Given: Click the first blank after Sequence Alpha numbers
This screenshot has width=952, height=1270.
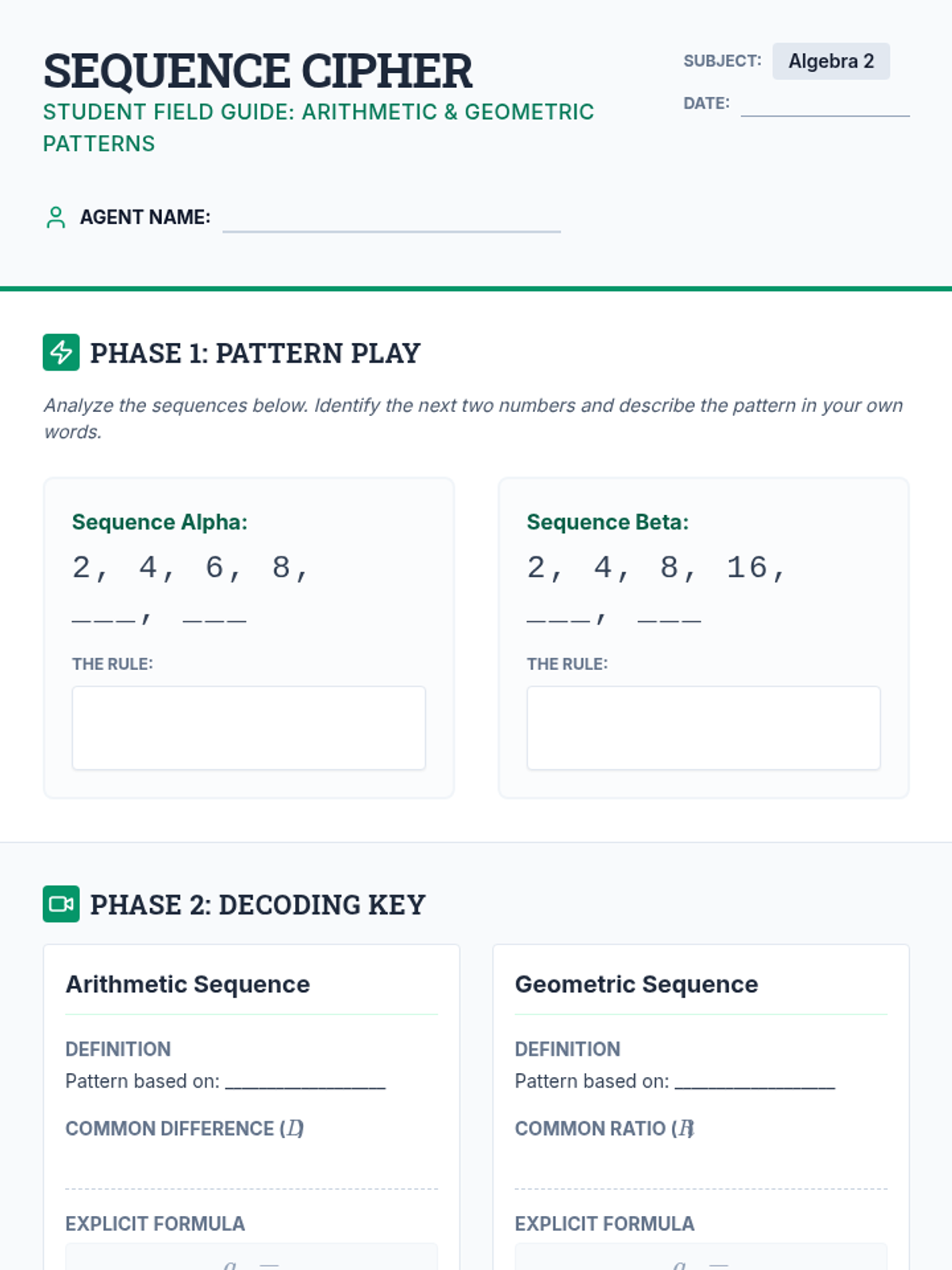Looking at the screenshot, I should point(104,618).
